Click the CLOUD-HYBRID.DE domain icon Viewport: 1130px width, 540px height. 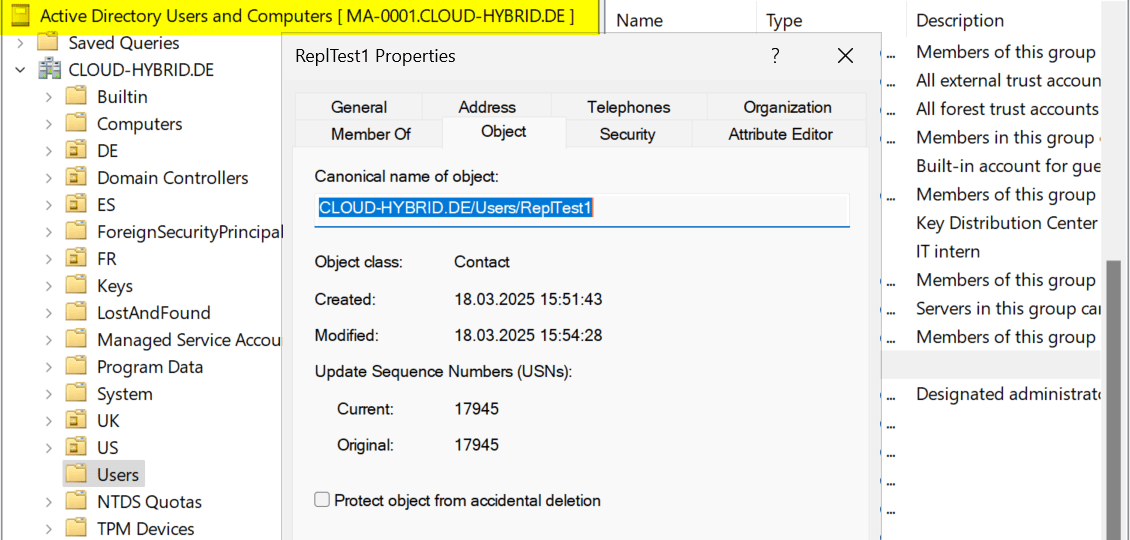tap(50, 70)
